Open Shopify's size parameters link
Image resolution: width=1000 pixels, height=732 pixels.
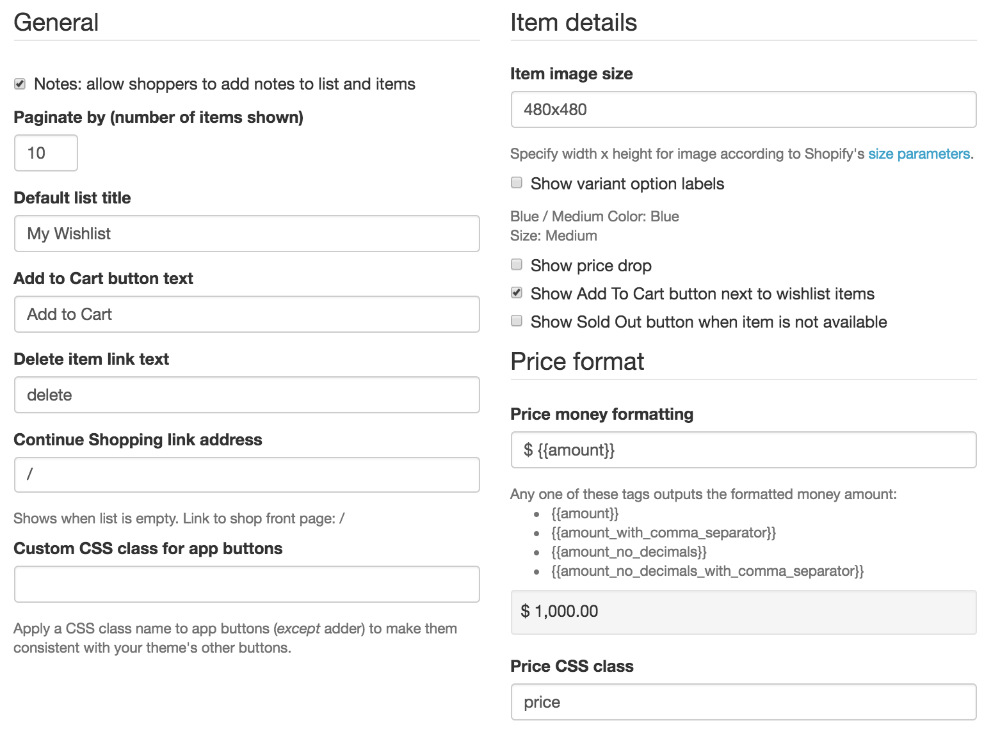pyautogui.click(x=918, y=154)
